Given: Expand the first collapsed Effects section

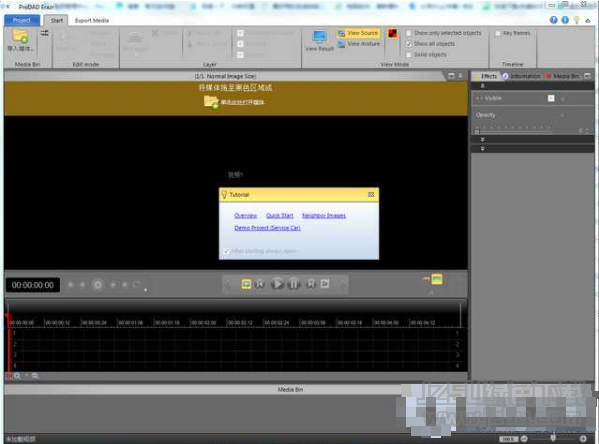Looking at the screenshot, I should 482,139.
